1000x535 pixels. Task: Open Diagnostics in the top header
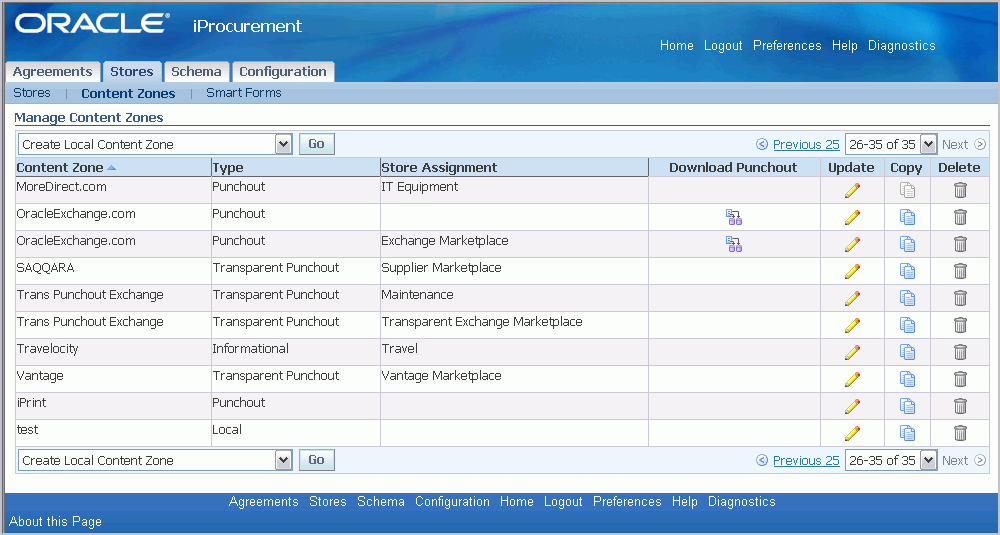(x=902, y=46)
